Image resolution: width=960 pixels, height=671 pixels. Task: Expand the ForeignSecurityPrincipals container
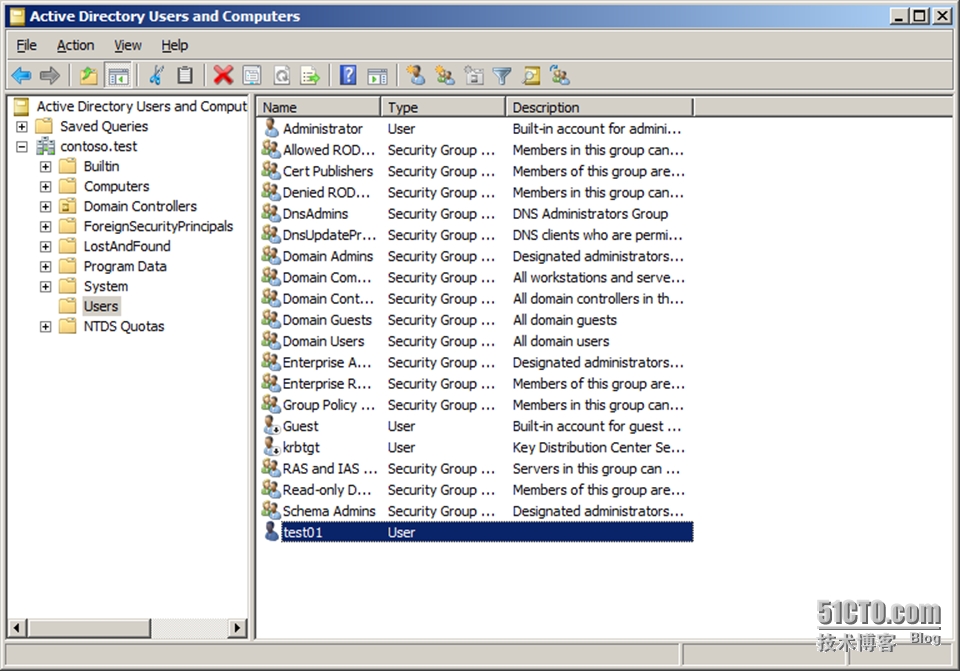[x=45, y=227]
